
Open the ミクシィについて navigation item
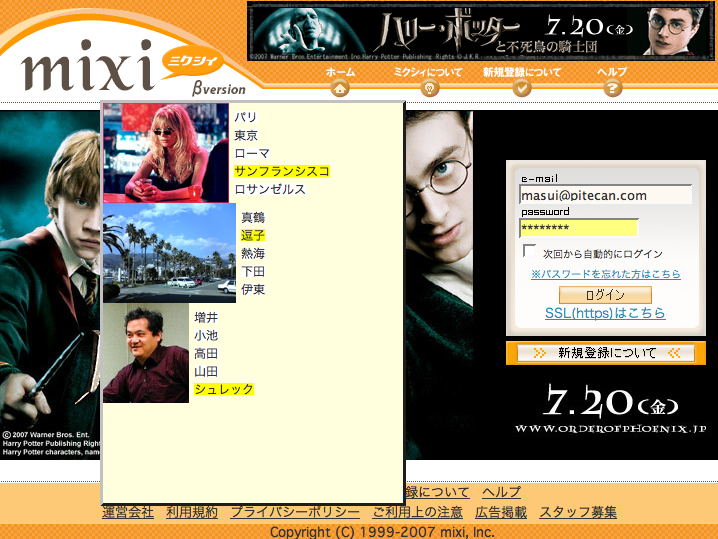pos(428,72)
